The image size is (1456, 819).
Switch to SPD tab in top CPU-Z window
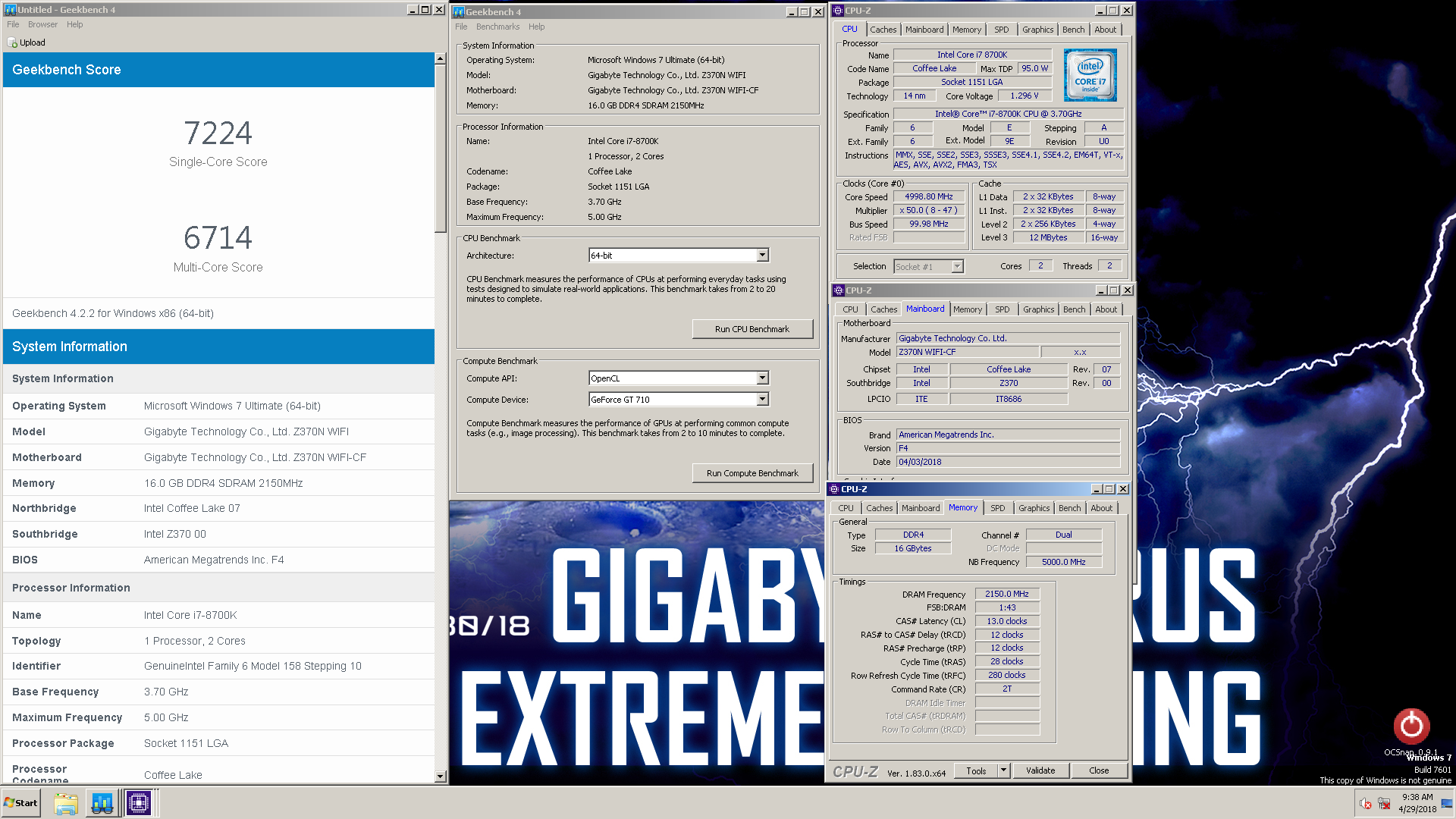tap(1002, 30)
